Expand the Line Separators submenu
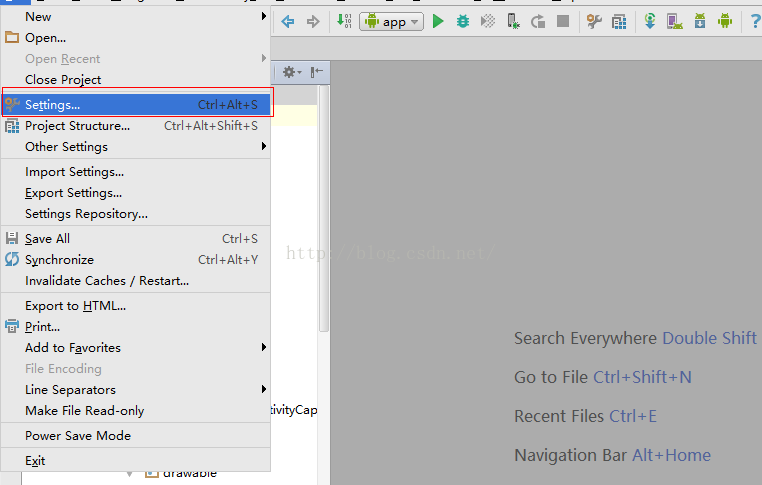 point(136,389)
